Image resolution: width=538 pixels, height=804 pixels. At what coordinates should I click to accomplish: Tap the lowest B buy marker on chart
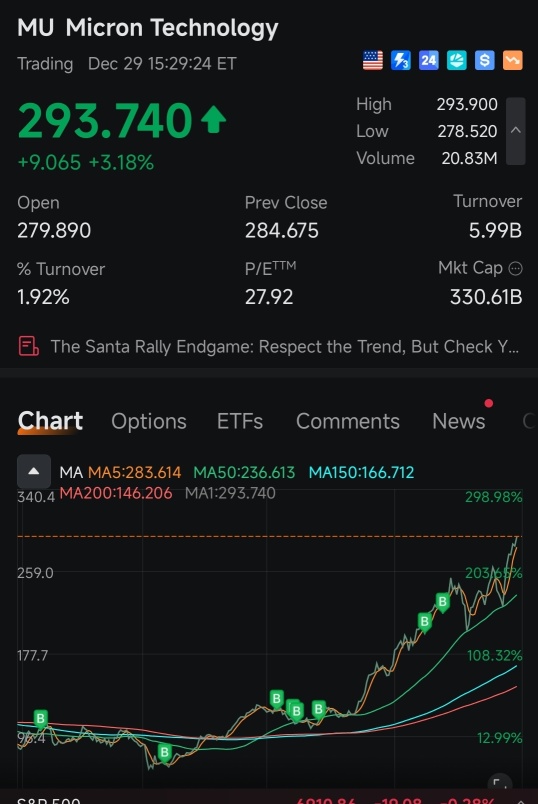[x=165, y=753]
